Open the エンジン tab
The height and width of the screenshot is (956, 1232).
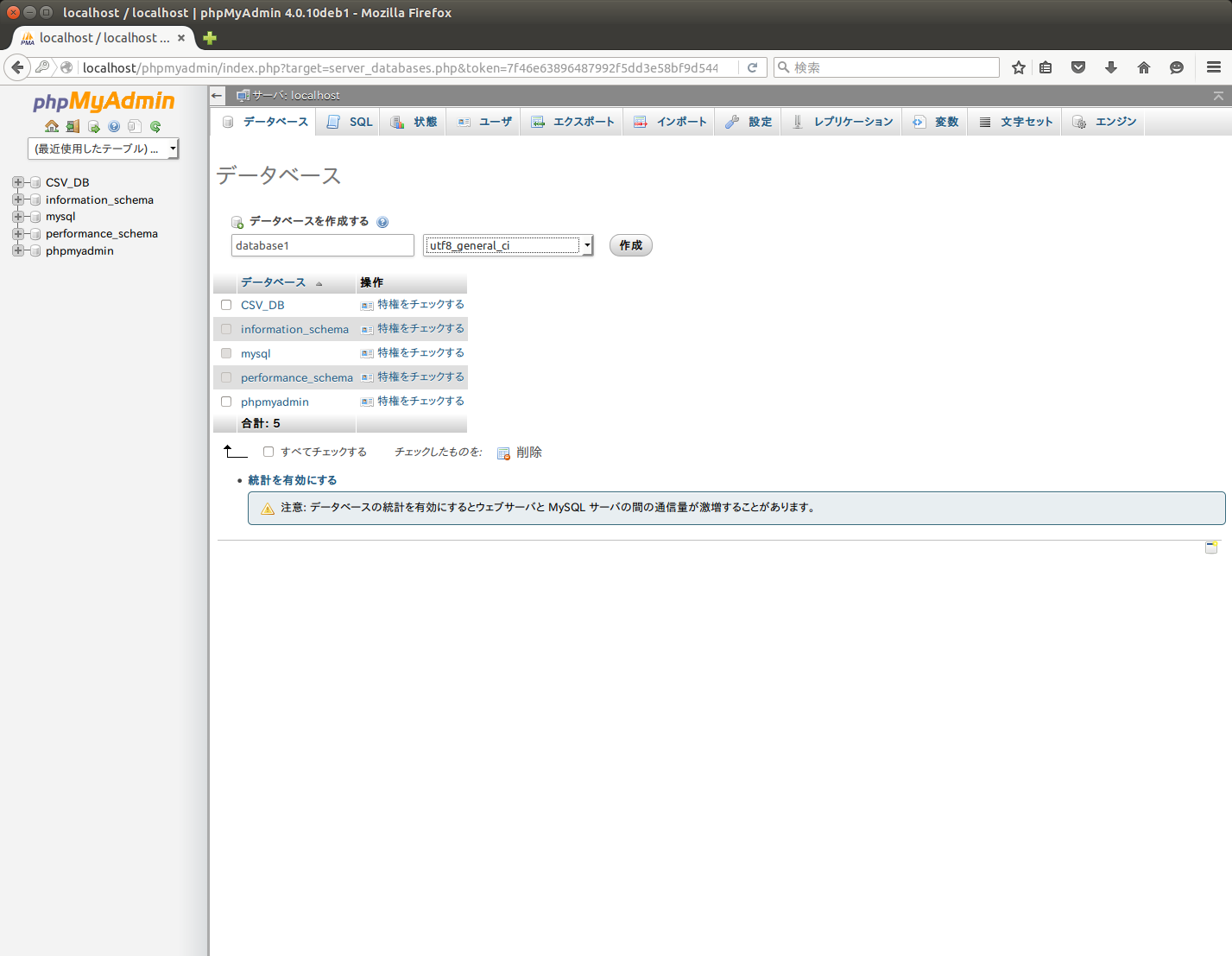[1103, 122]
